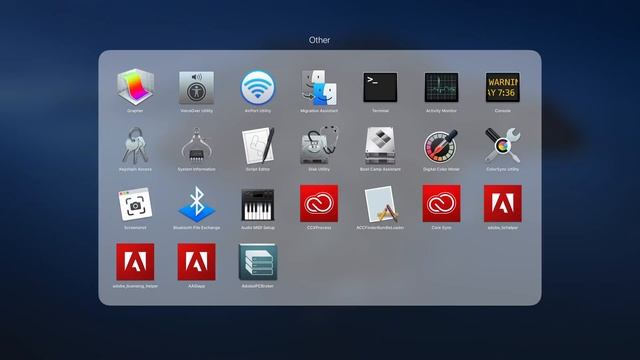Open ColorSync Utility
Screen dimensions: 640x360
tap(502, 146)
